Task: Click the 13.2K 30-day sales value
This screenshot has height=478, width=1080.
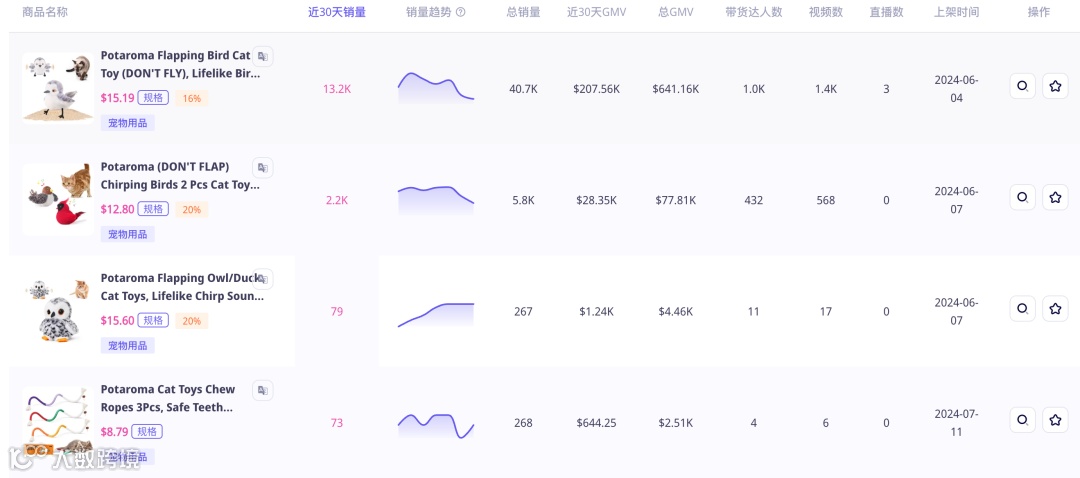Action: point(337,89)
